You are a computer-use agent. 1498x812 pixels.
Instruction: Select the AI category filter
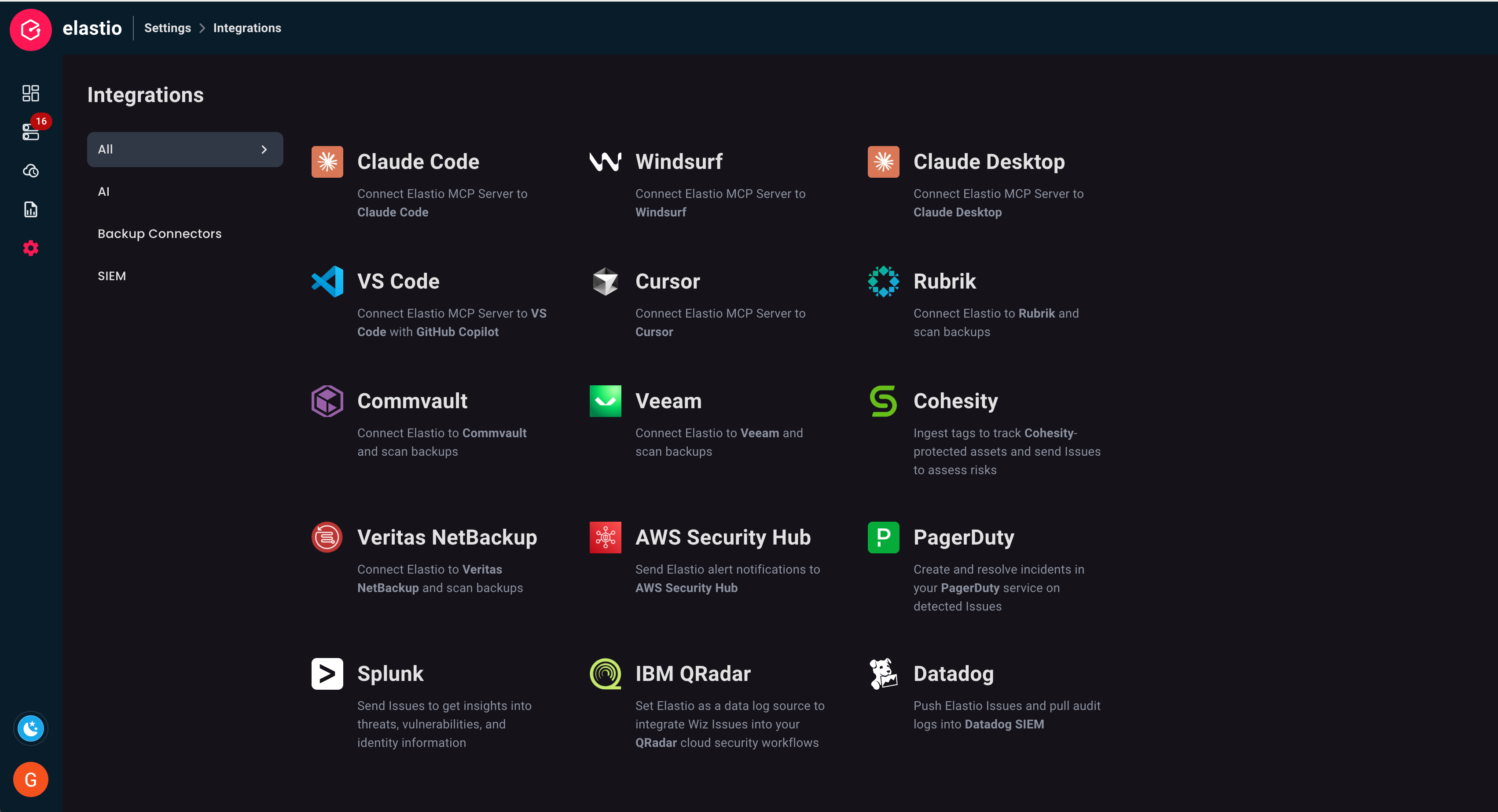pyautogui.click(x=104, y=191)
